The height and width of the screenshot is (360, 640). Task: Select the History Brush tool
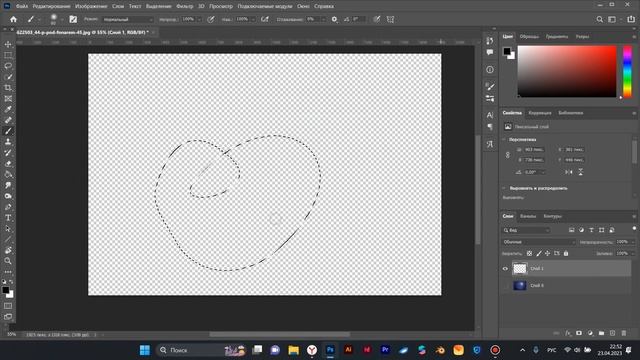8,153
